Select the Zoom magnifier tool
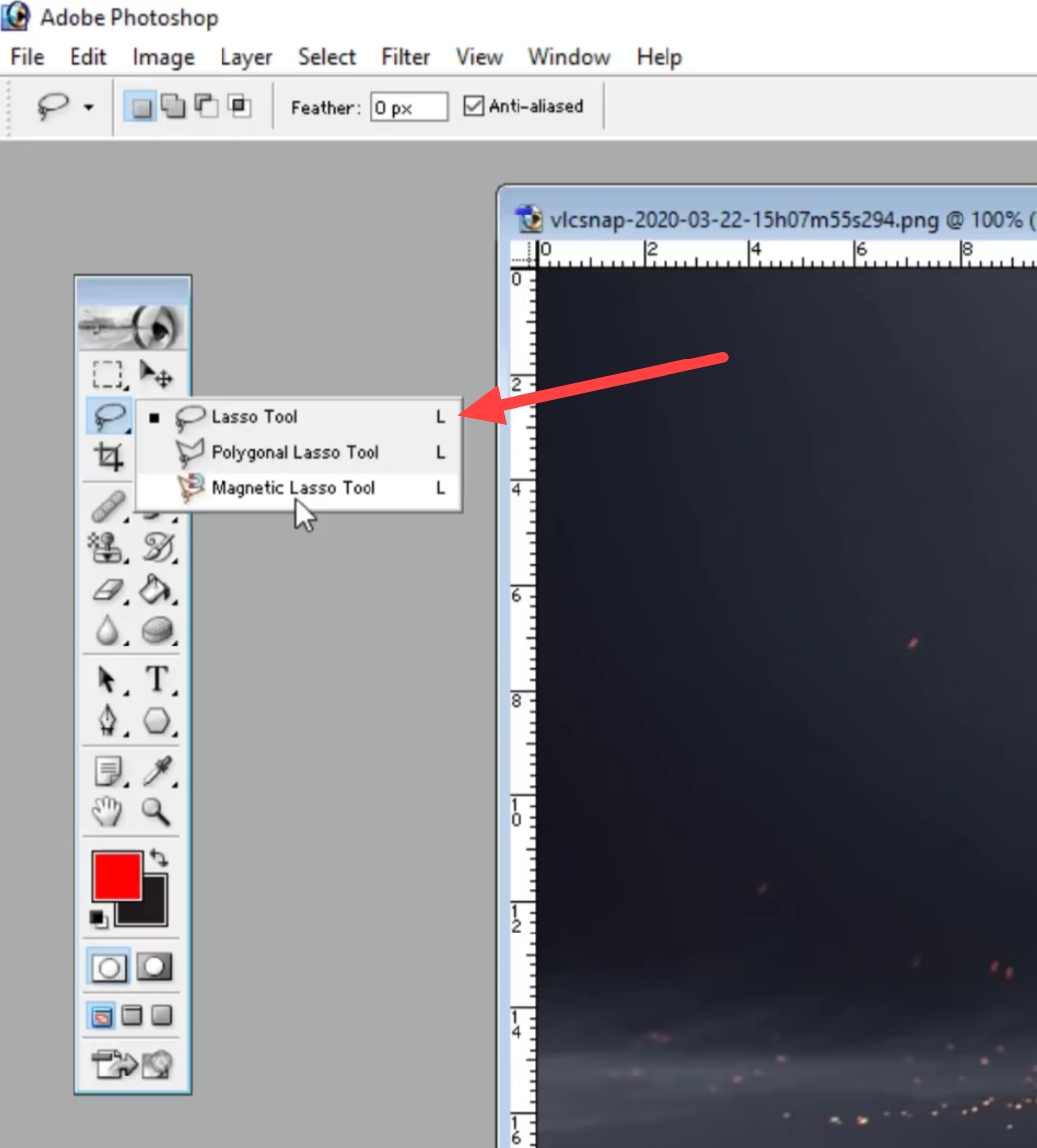 pos(156,811)
